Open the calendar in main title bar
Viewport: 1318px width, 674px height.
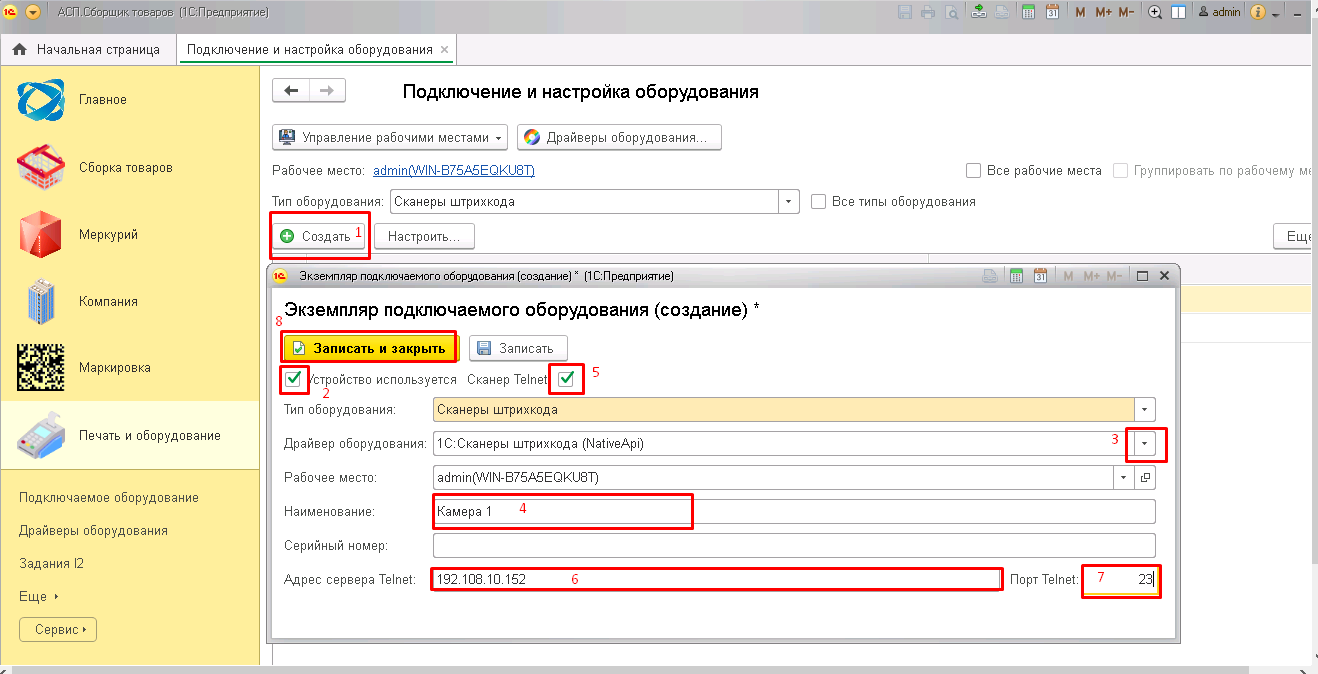[1052, 12]
